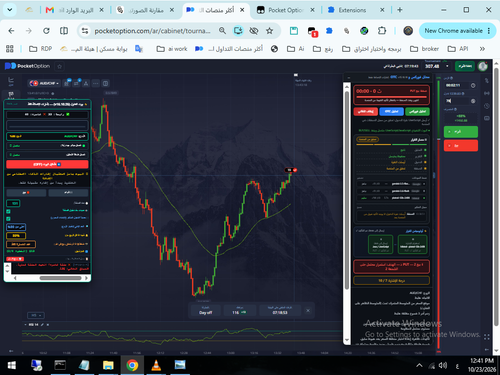Click the green Buy trade button
The width and height of the screenshot is (500, 375).
(461, 132)
